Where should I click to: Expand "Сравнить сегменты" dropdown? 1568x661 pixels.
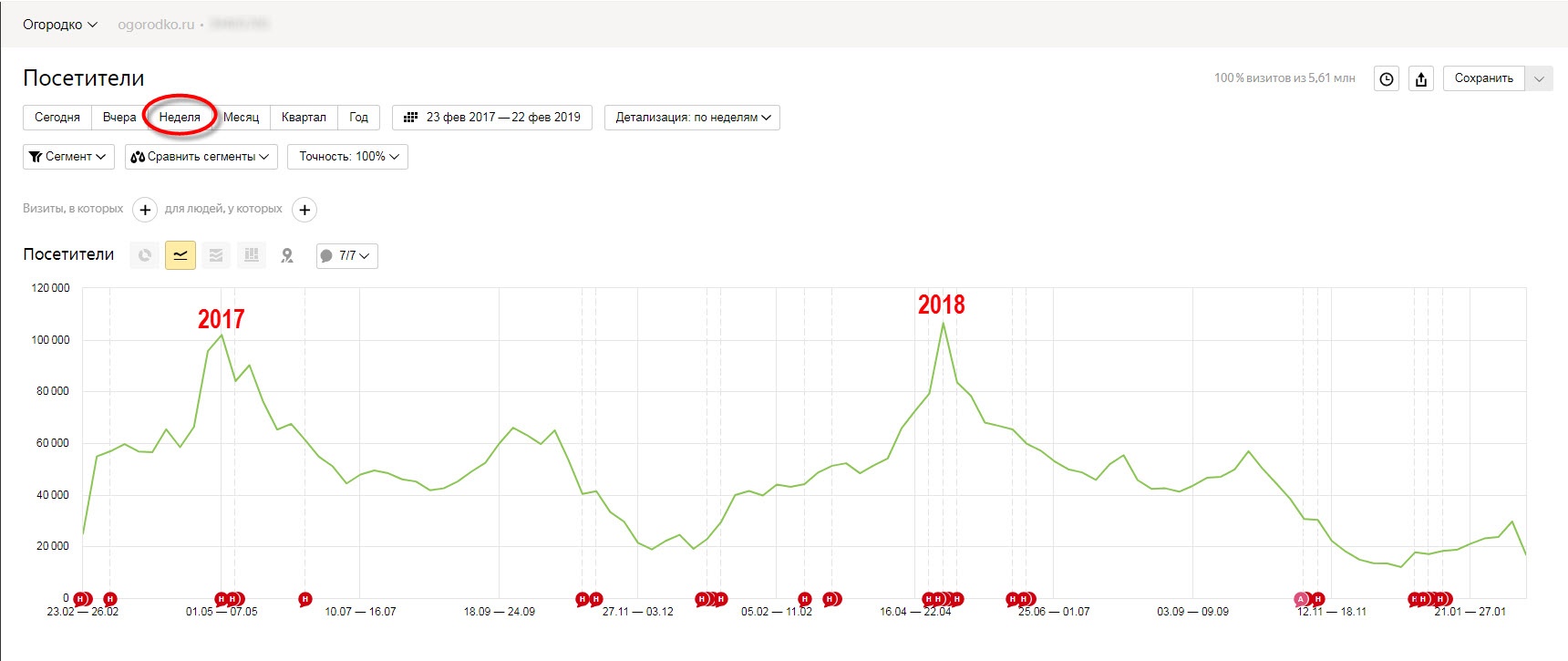point(201,157)
